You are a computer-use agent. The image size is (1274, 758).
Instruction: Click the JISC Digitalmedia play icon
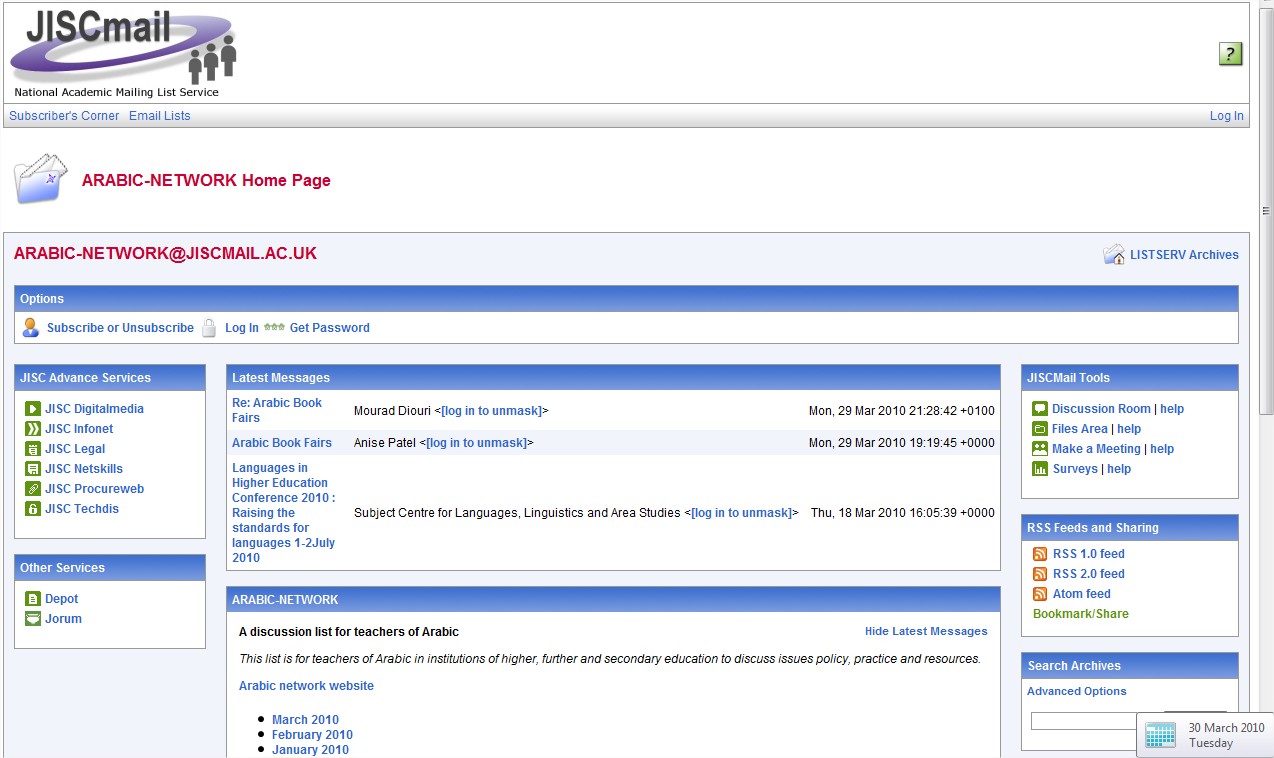[x=33, y=409]
